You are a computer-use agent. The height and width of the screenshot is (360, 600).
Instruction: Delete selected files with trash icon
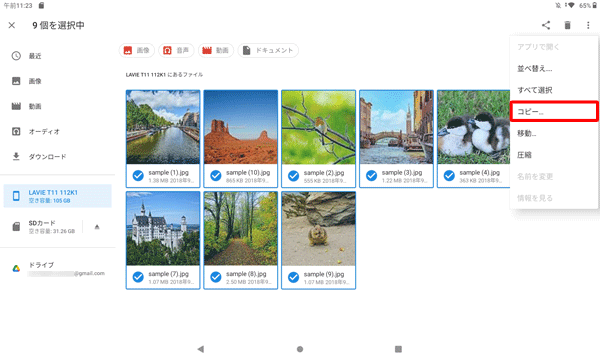pyautogui.click(x=567, y=25)
